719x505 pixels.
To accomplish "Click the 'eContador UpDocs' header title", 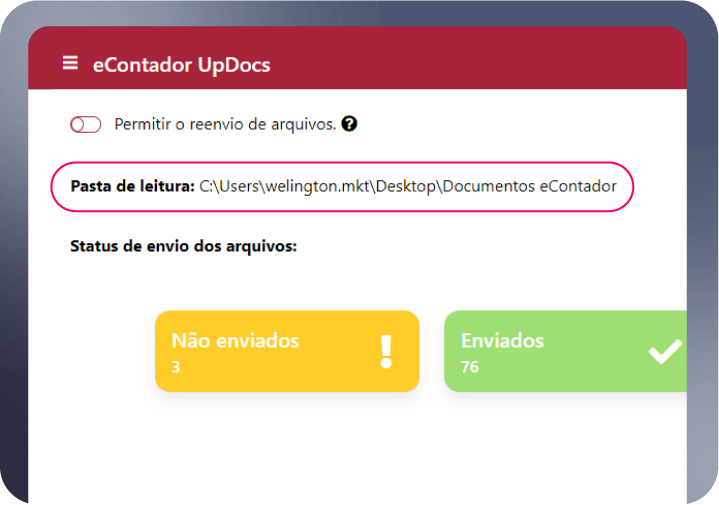I will click(x=181, y=65).
